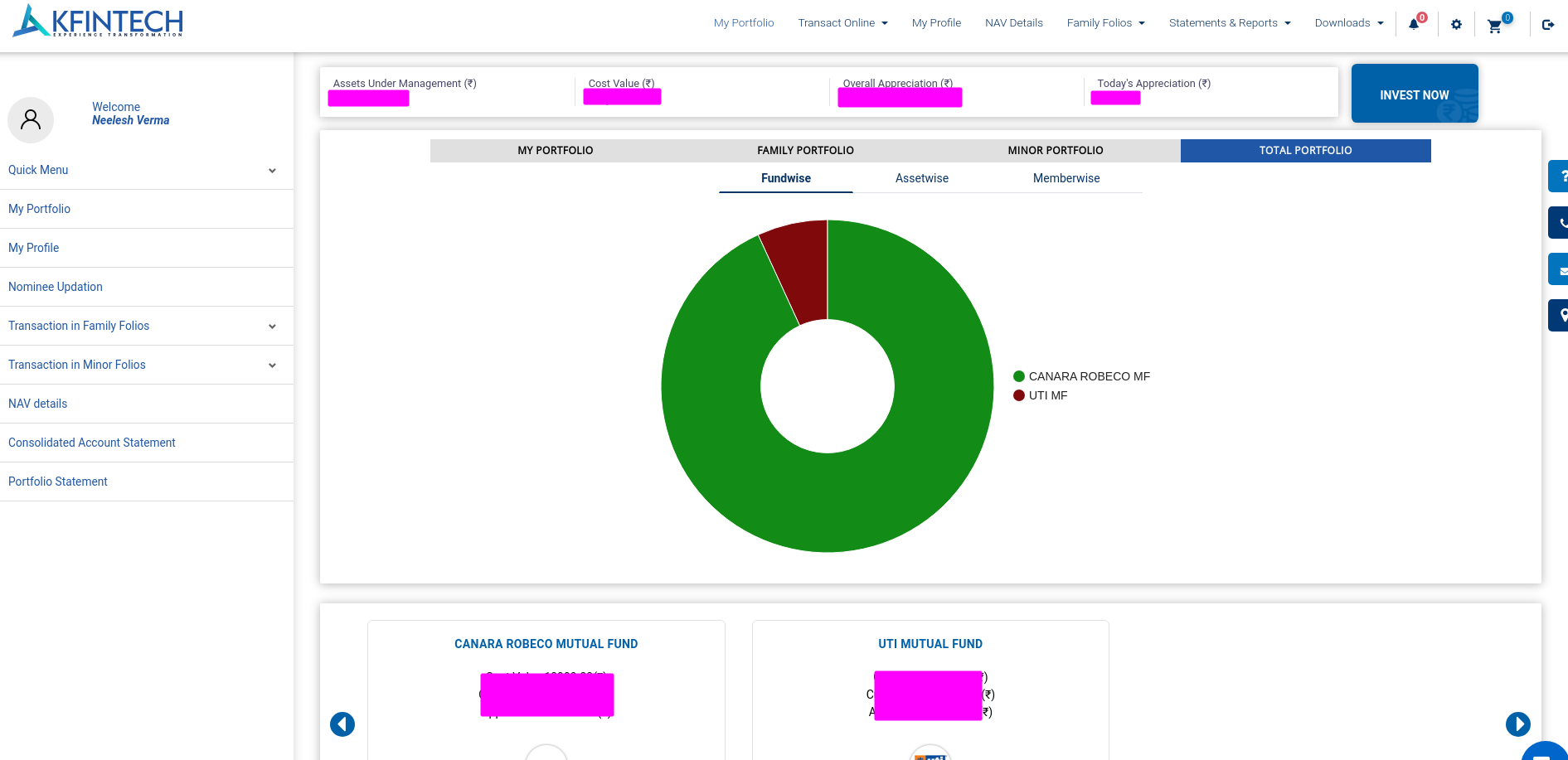Open the notifications bell icon
1568x760 pixels.
1414,24
